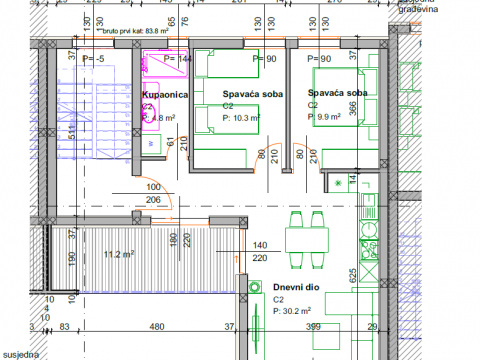Image resolution: width=480 pixels, height=360 pixels.
Task: Select the 480 dimension at bottom
Action: (157, 327)
